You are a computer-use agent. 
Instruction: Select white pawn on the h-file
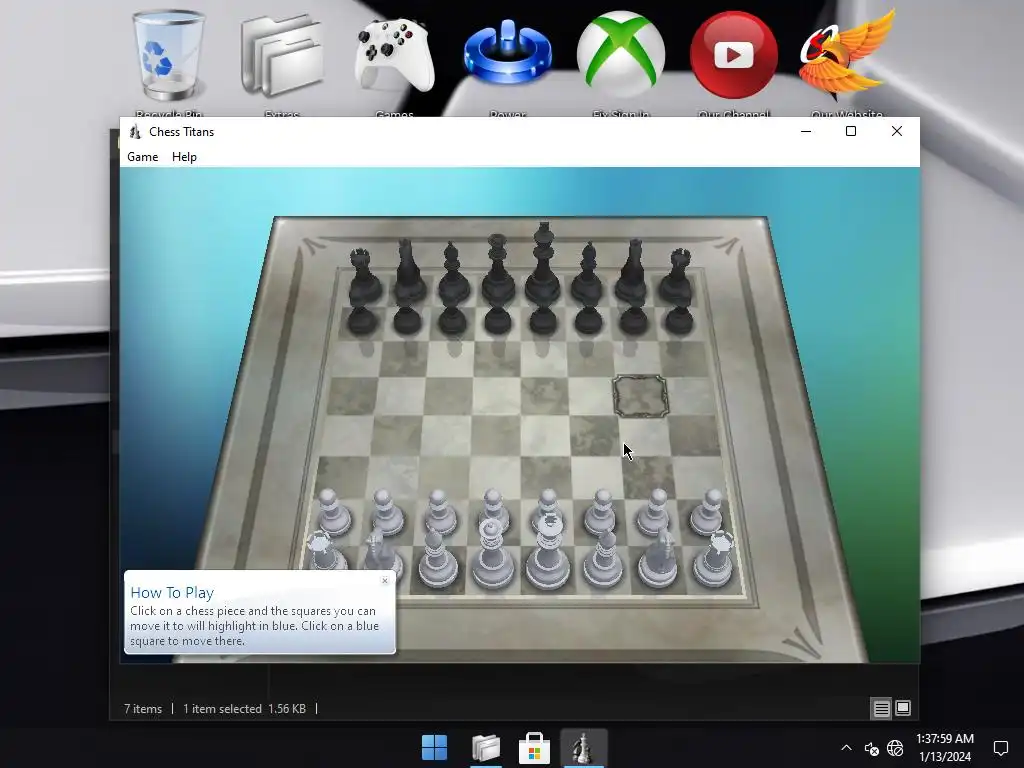707,513
